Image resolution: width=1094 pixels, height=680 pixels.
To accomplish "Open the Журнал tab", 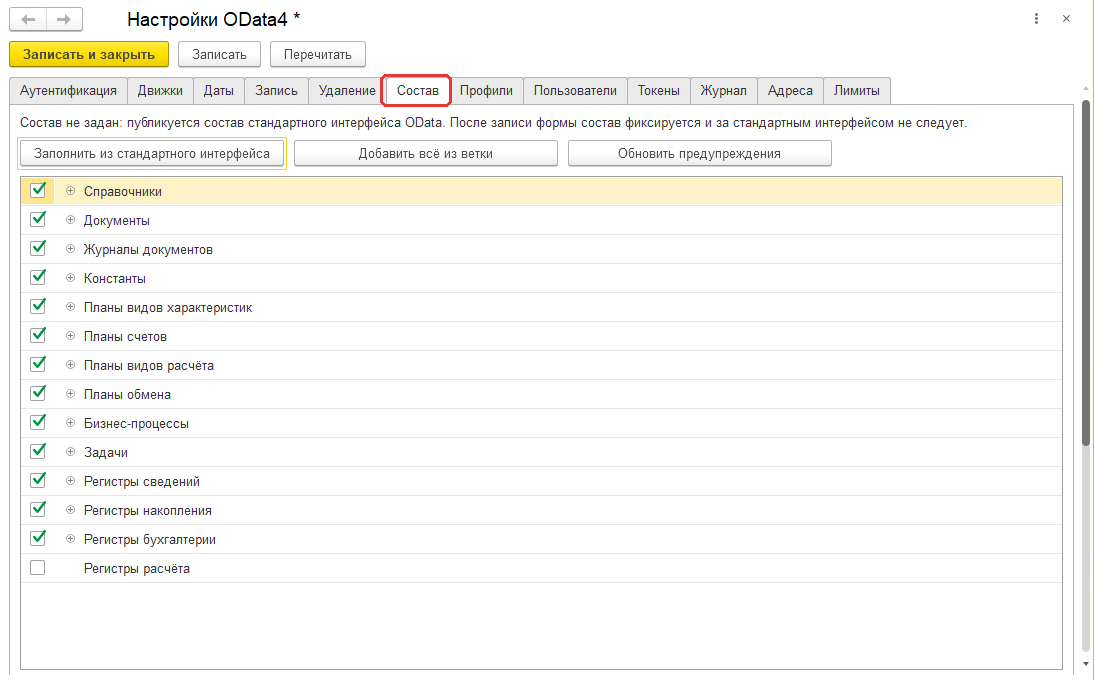I will (724, 91).
